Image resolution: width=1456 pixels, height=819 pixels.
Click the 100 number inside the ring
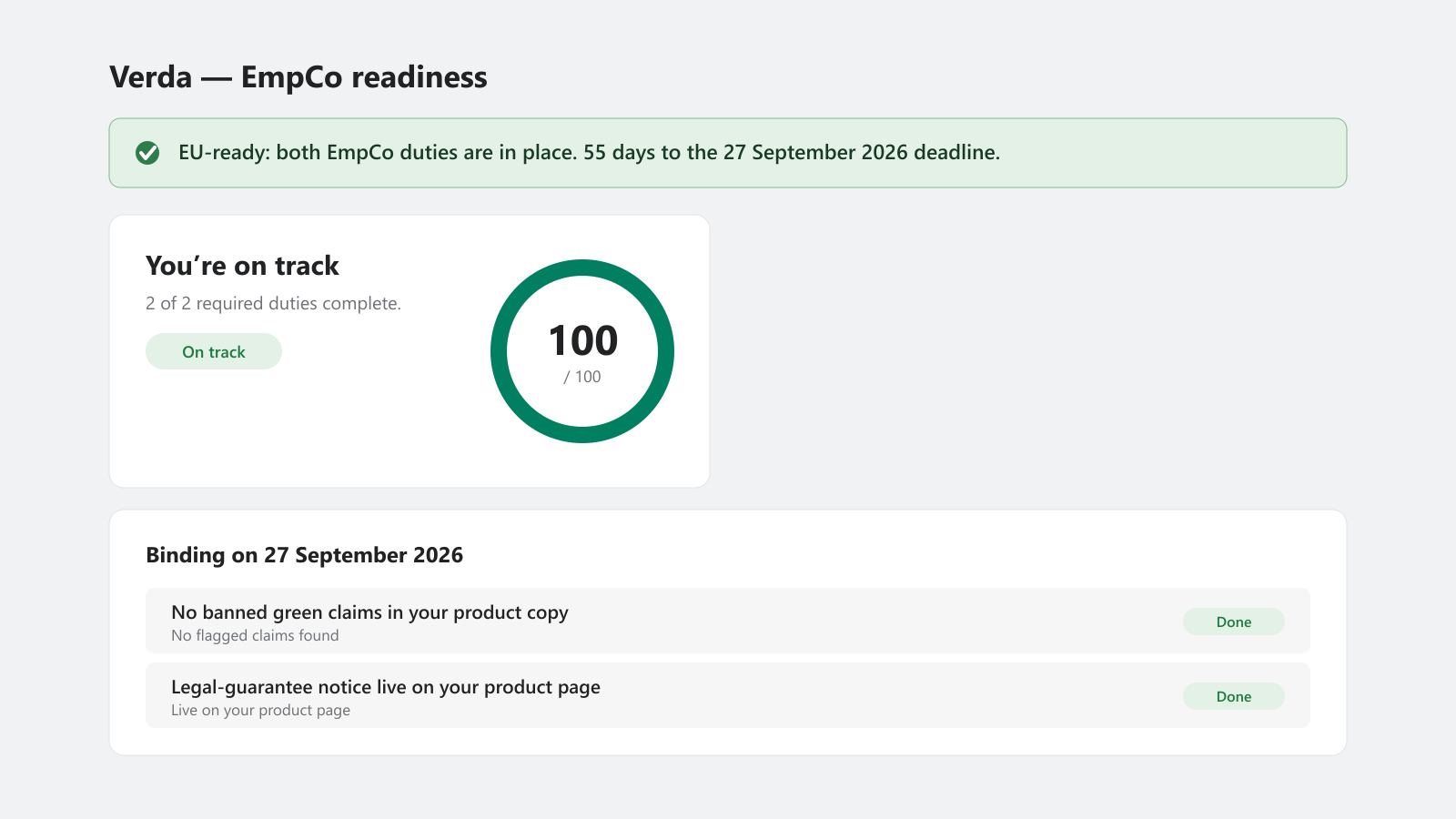point(583,341)
